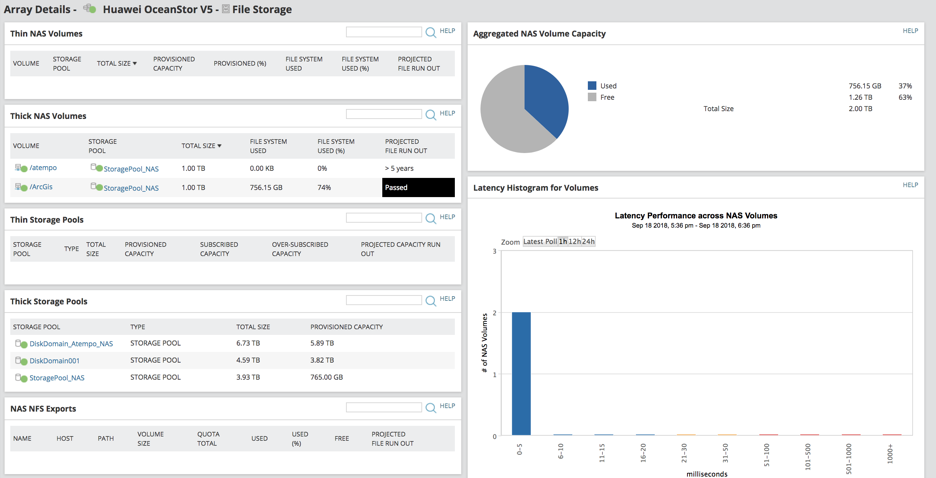Select 12h zoom range
This screenshot has height=478, width=936.
point(575,242)
